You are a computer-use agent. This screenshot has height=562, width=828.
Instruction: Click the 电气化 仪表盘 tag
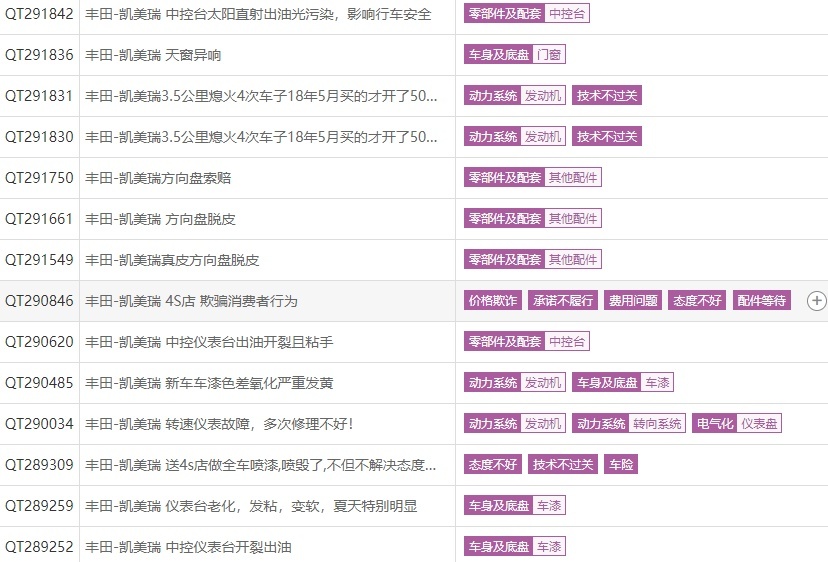click(737, 424)
